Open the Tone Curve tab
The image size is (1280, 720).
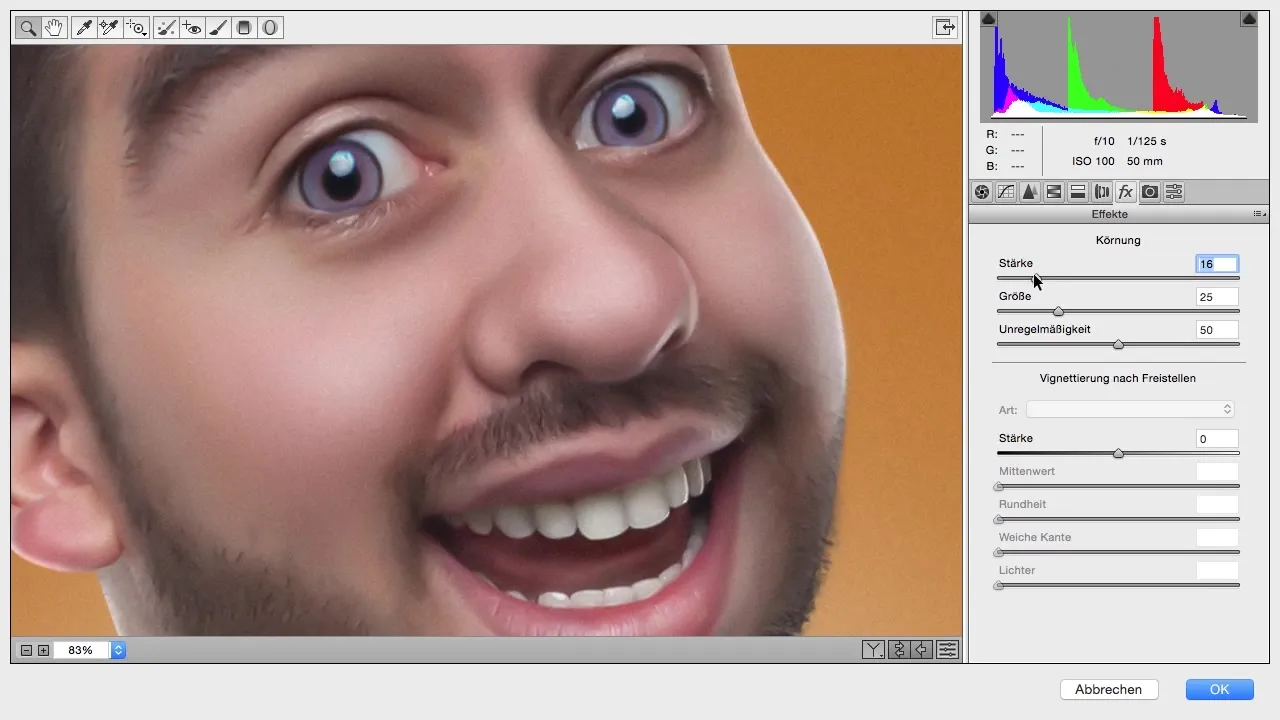click(x=1006, y=192)
